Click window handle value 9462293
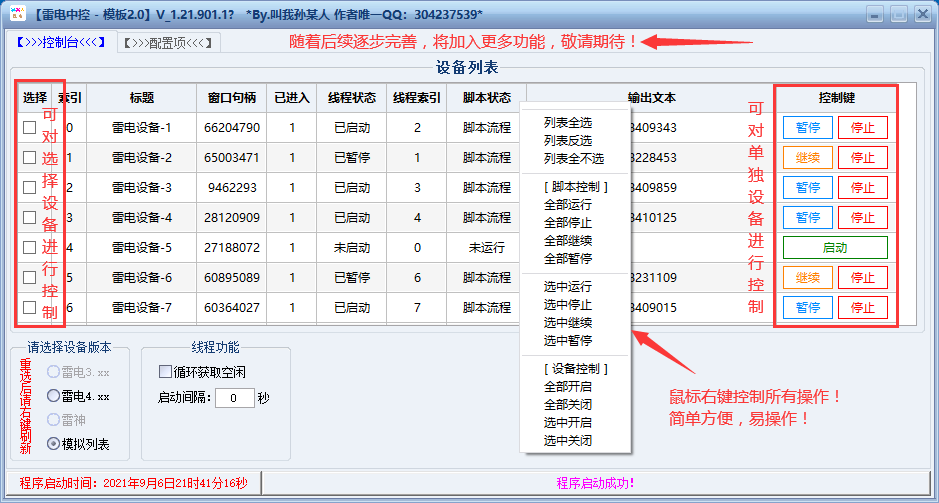939x503 pixels. (232, 187)
